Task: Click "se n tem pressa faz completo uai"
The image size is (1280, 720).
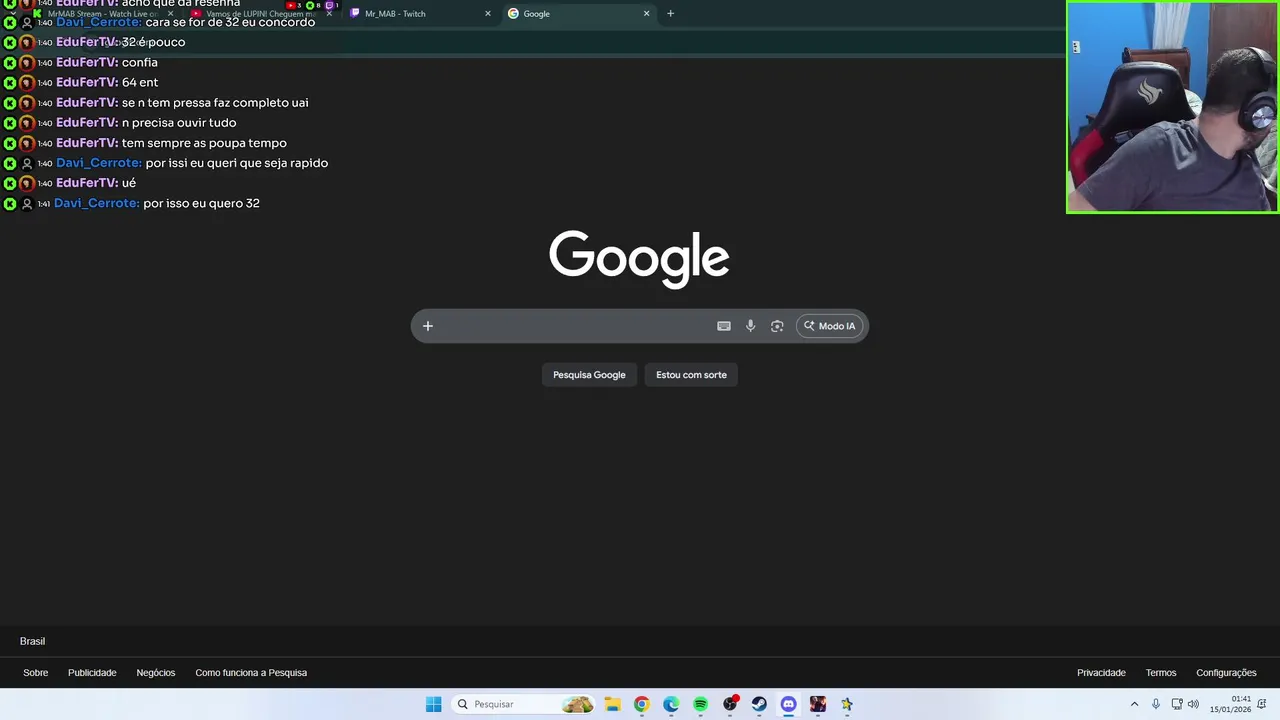Action: click(214, 103)
